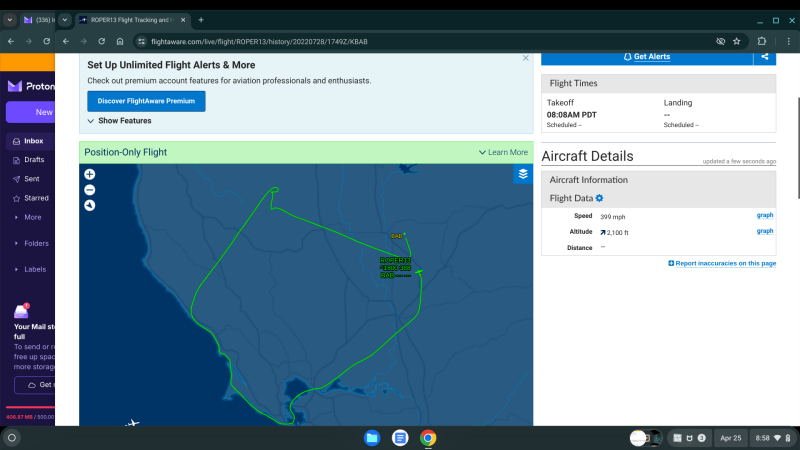Reload the Proton Mail window
The height and width of the screenshot is (450, 800).
pyautogui.click(x=46, y=41)
